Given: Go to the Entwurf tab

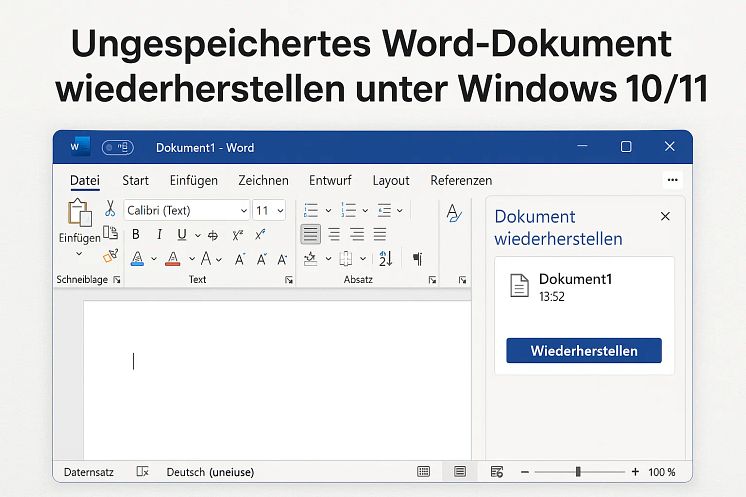Looking at the screenshot, I should (x=330, y=181).
